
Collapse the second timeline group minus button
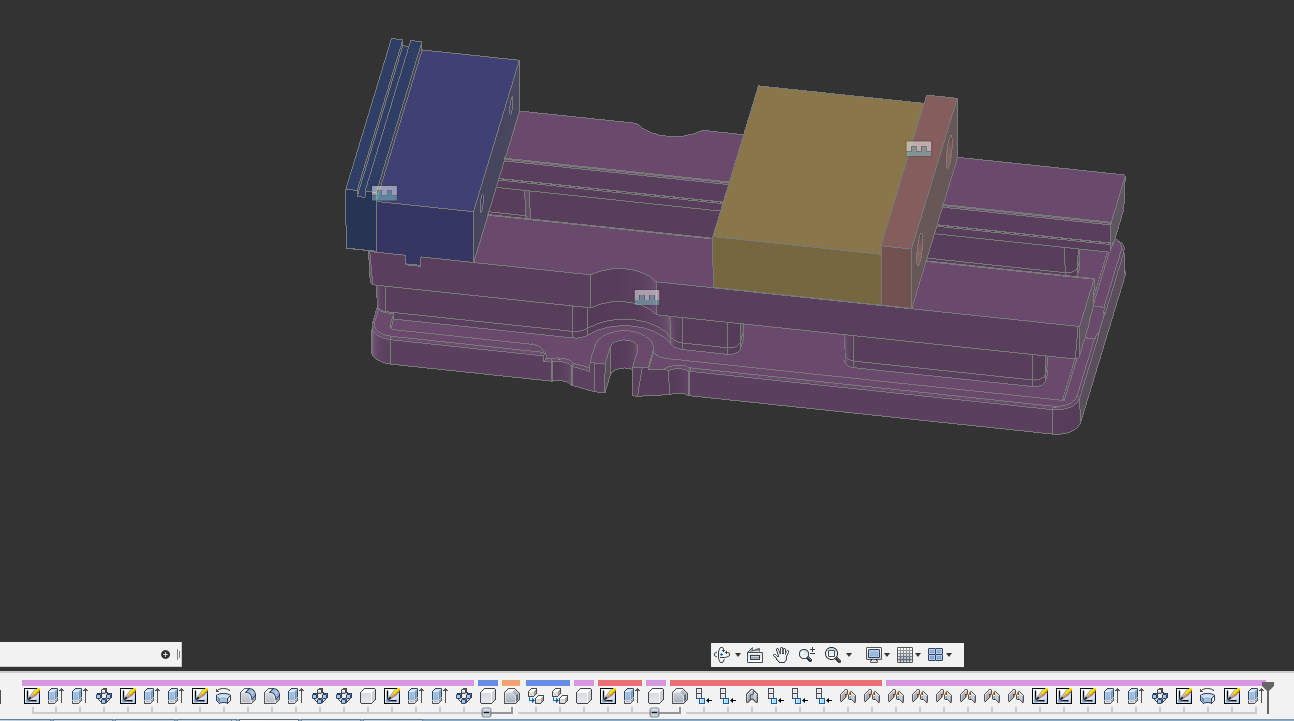(655, 713)
